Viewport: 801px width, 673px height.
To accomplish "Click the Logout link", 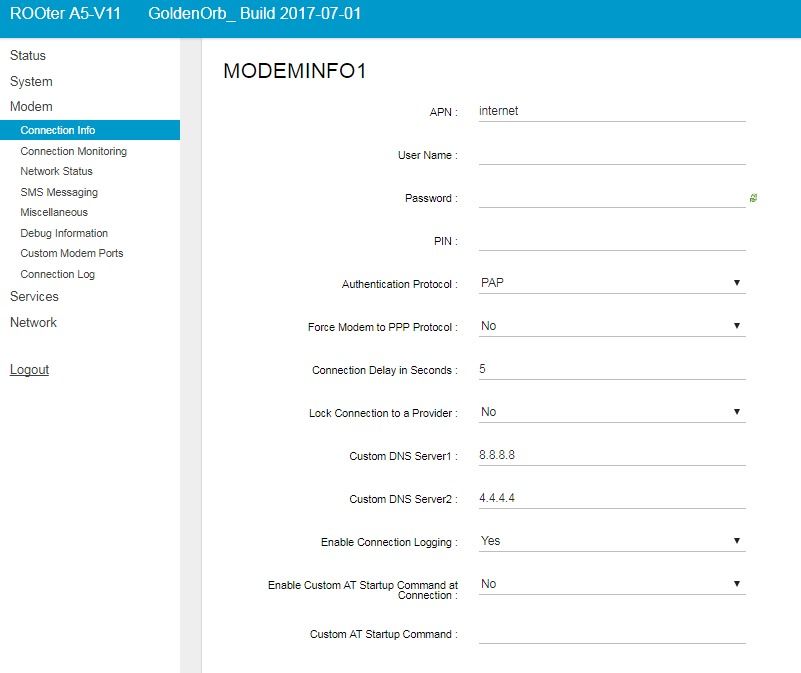I will (29, 369).
